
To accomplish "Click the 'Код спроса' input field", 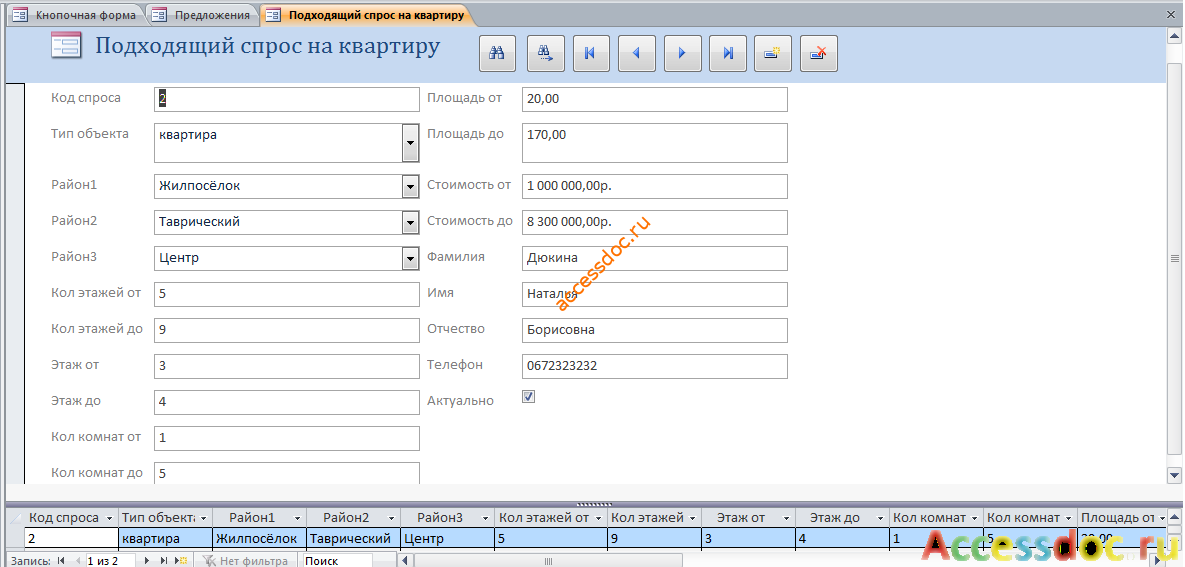I will click(286, 99).
